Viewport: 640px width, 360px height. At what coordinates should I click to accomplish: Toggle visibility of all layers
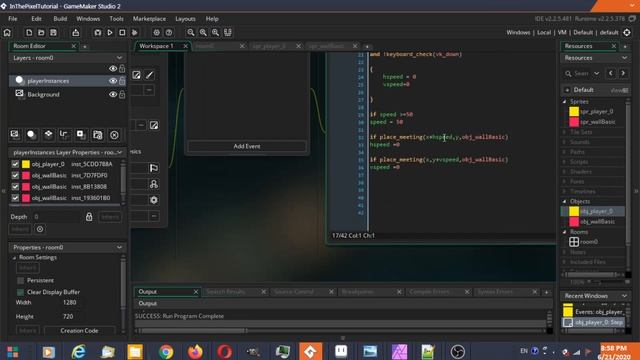click(x=113, y=69)
